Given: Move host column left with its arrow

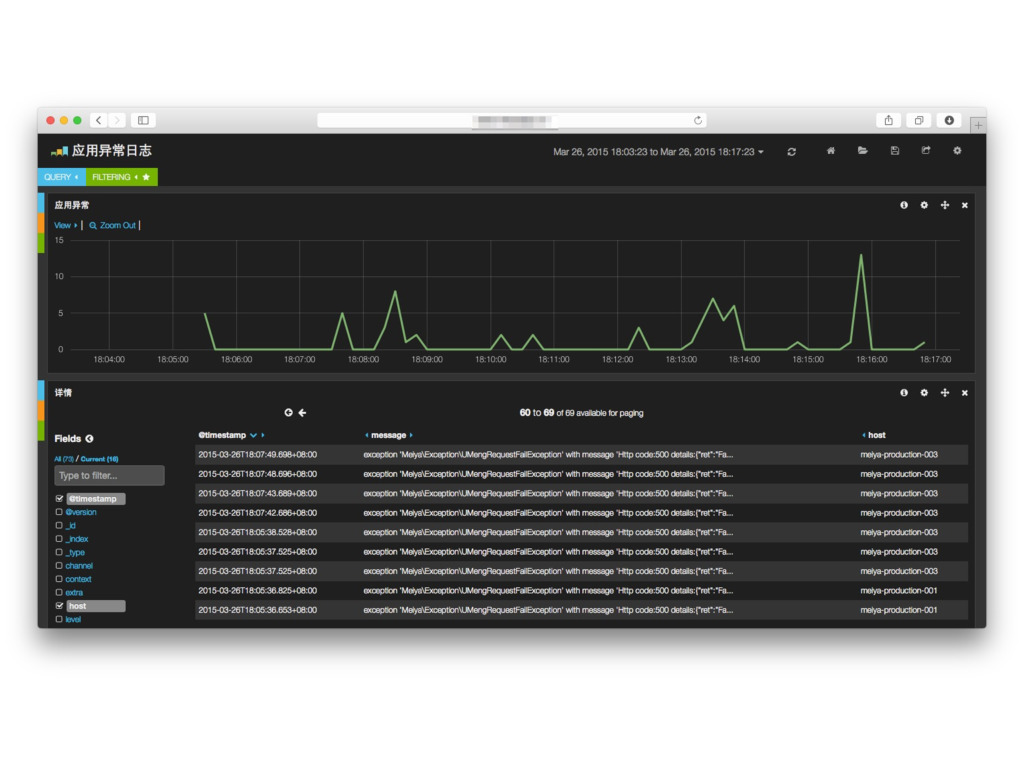Looking at the screenshot, I should 863,435.
